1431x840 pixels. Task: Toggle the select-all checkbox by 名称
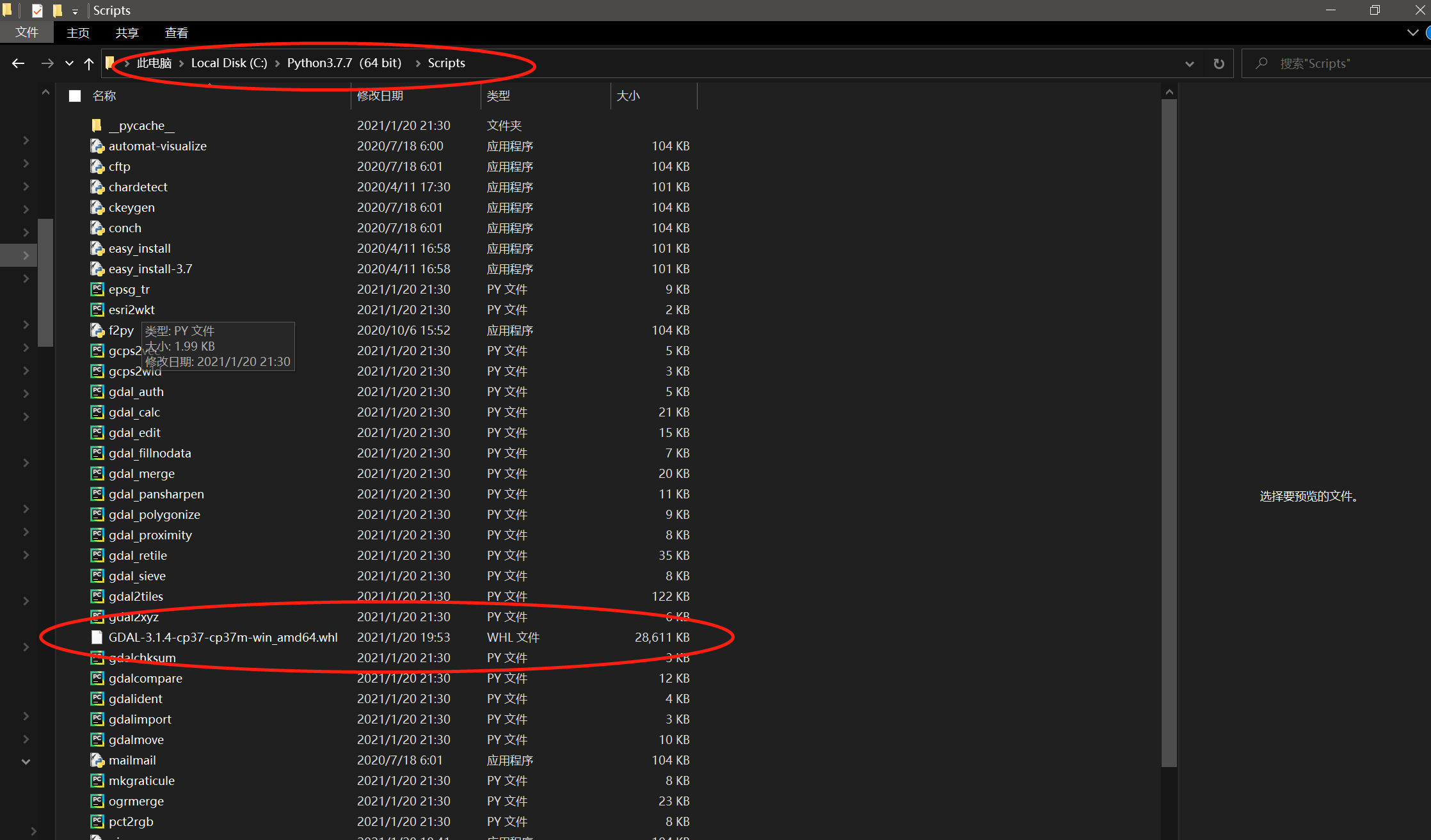tap(75, 96)
